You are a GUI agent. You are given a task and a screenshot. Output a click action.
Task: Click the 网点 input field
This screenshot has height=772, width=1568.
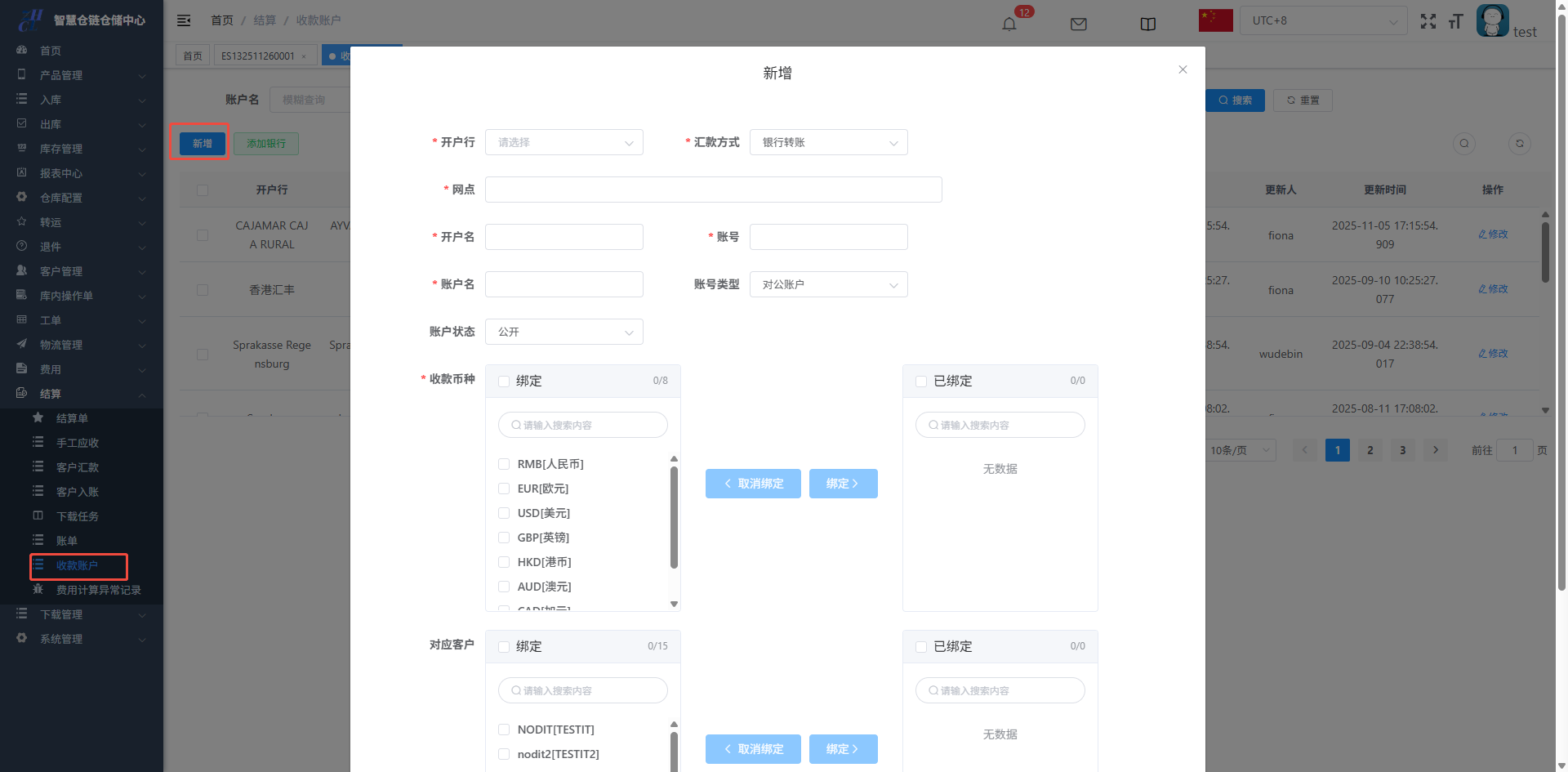[x=713, y=190]
